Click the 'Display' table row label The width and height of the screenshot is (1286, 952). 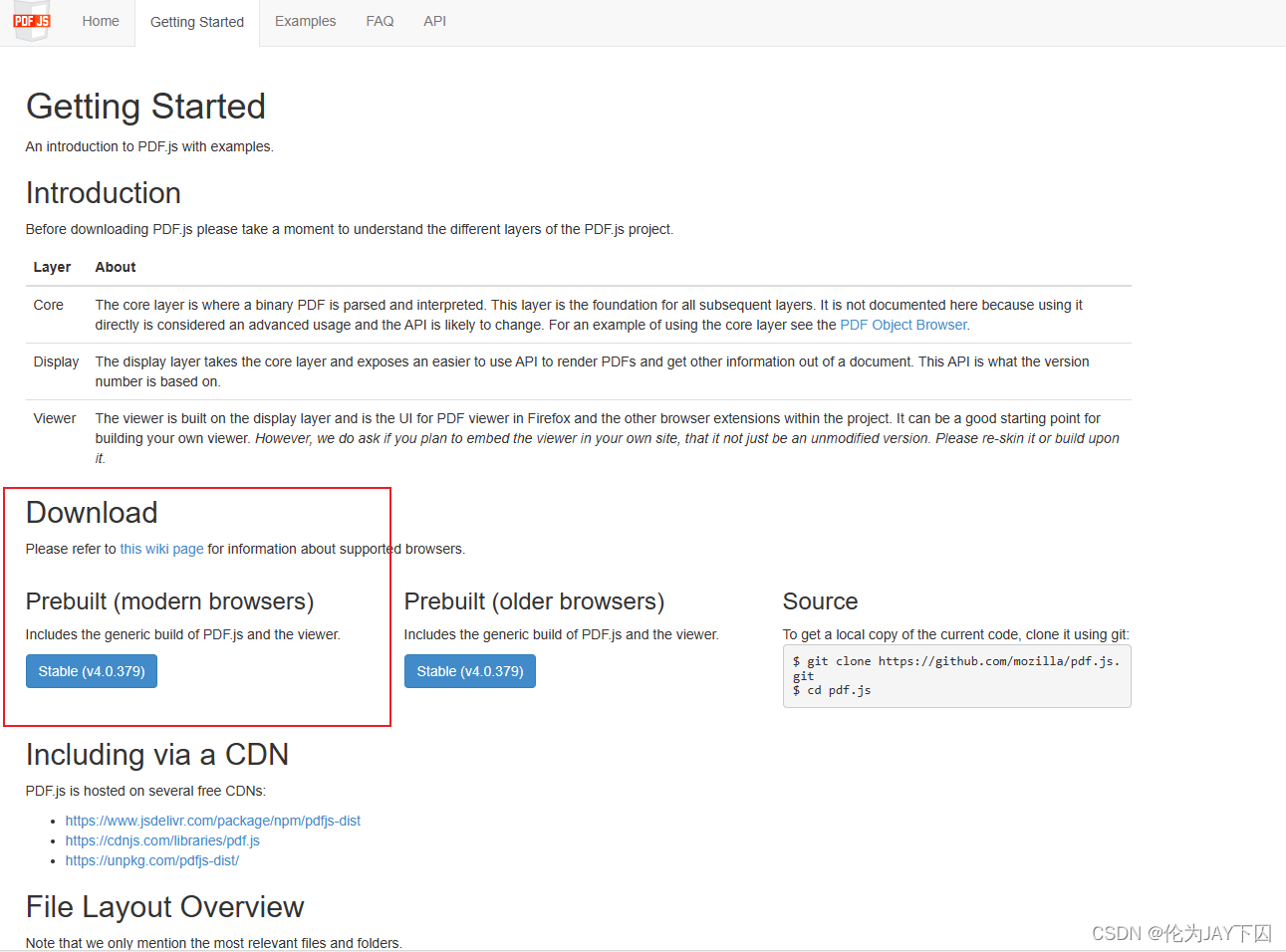coord(56,361)
